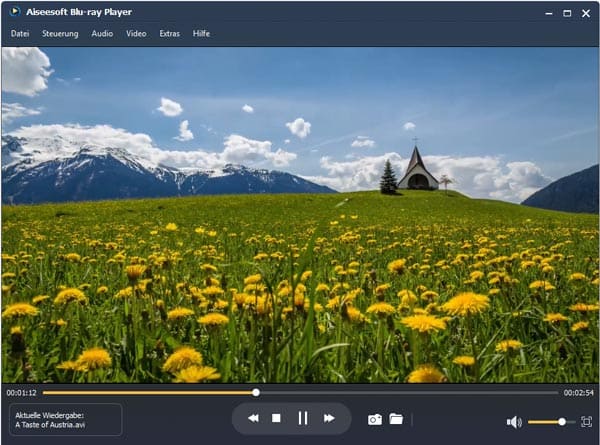Pause the playing video
The height and width of the screenshot is (445, 600).
click(303, 418)
